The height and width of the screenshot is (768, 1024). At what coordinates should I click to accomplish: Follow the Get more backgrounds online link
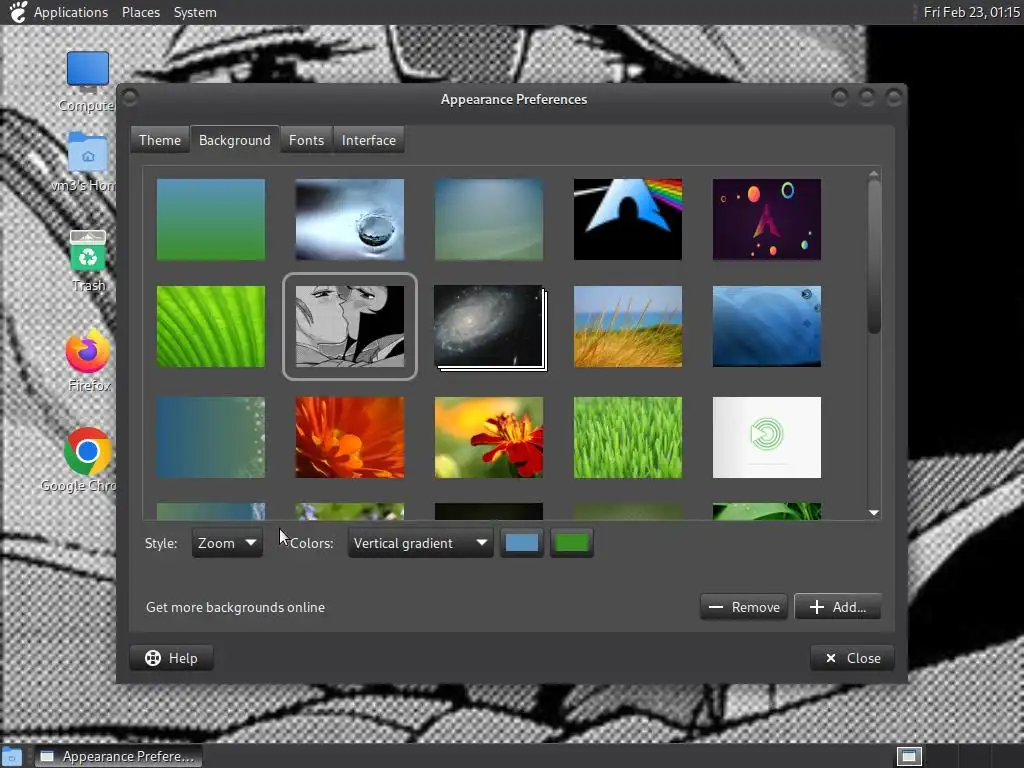pos(235,607)
